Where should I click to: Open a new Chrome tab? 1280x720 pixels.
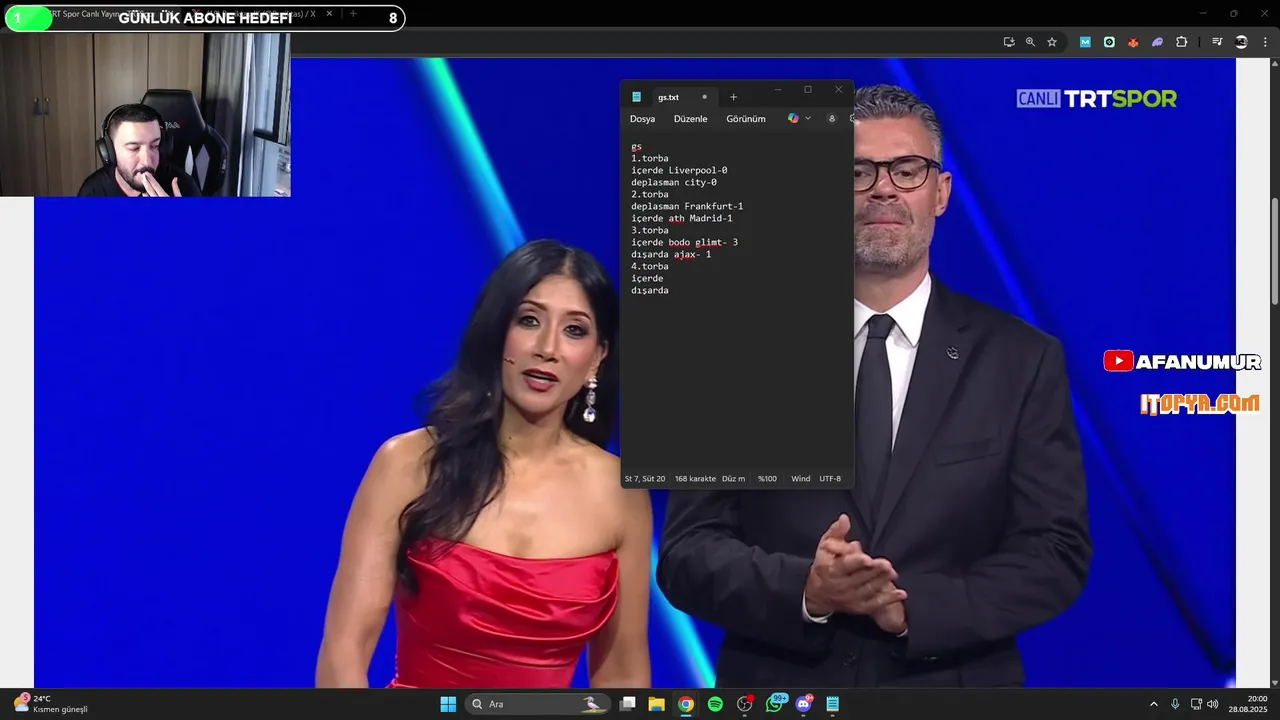coord(352,14)
